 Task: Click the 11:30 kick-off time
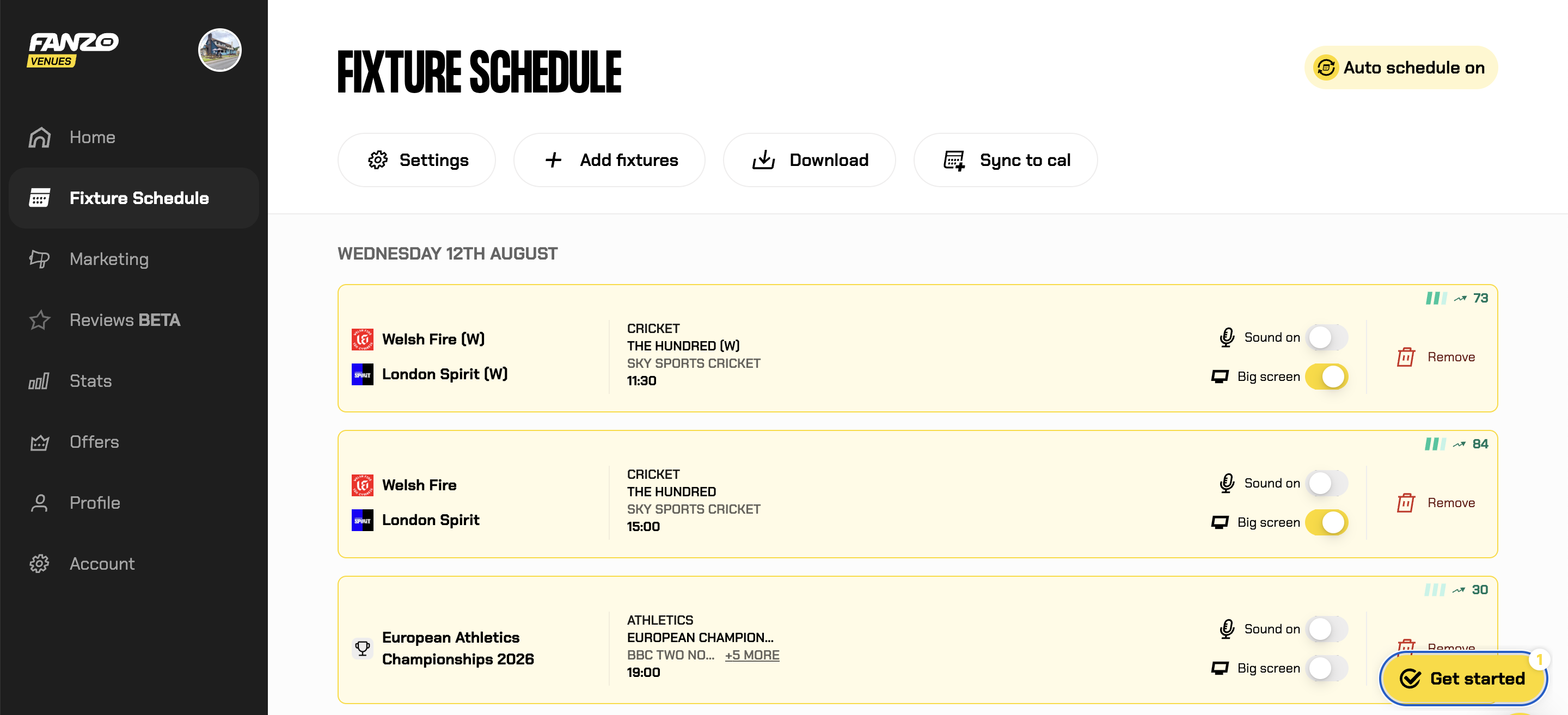641,381
